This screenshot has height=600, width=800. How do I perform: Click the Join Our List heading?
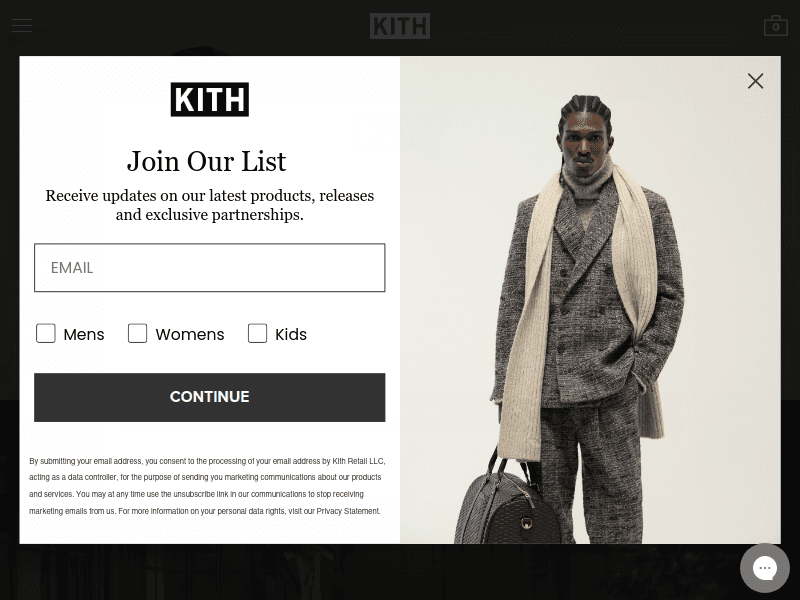point(207,162)
